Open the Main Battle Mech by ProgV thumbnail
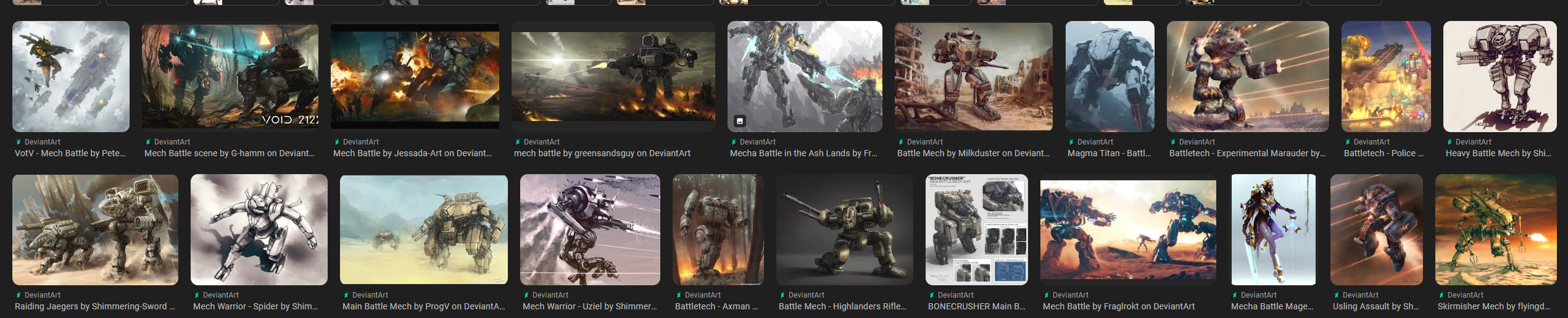The width and height of the screenshot is (1568, 318). tap(424, 230)
